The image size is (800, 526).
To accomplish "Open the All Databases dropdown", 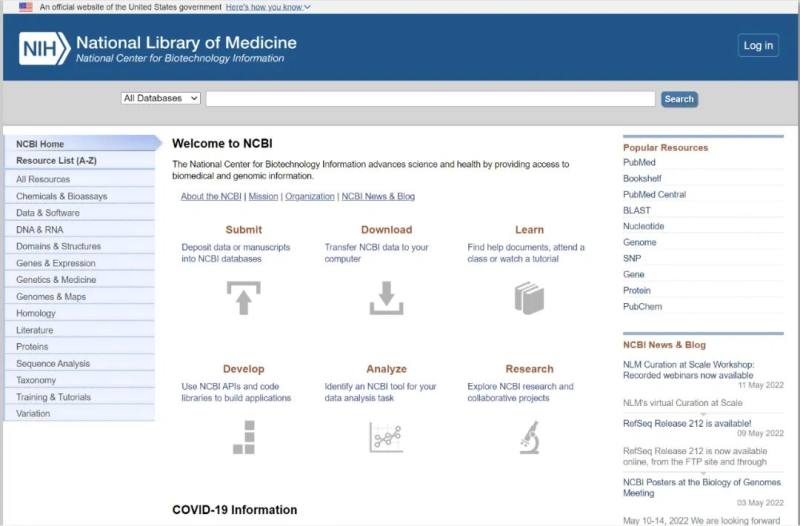I will coord(161,98).
